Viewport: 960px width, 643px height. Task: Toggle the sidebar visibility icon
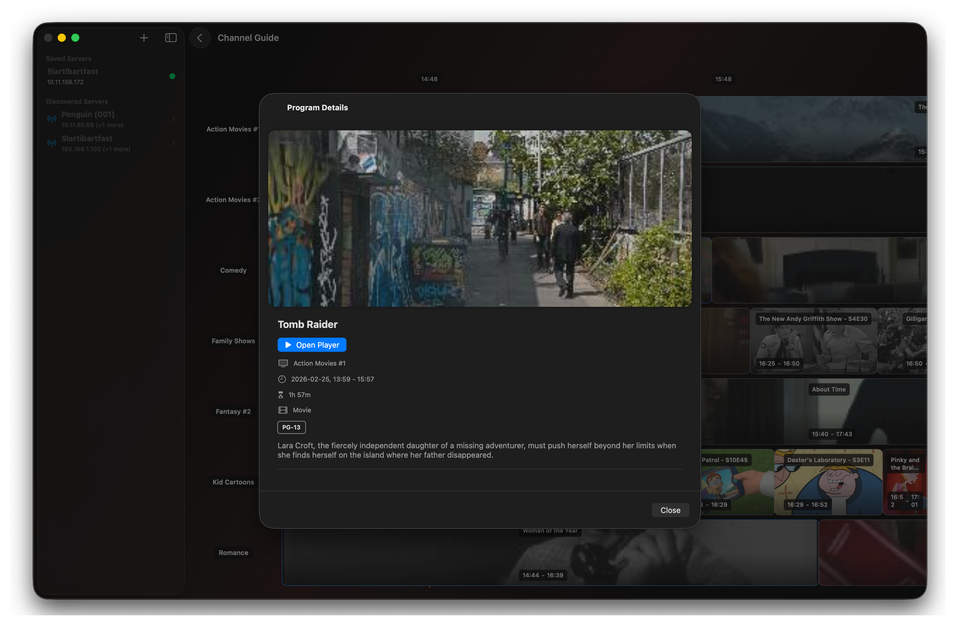pyautogui.click(x=170, y=37)
